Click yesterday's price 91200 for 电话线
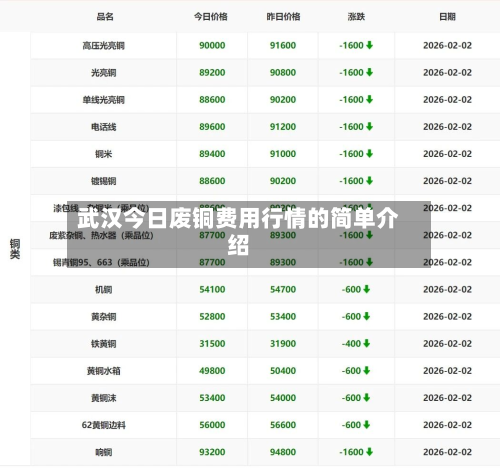 pos(283,127)
